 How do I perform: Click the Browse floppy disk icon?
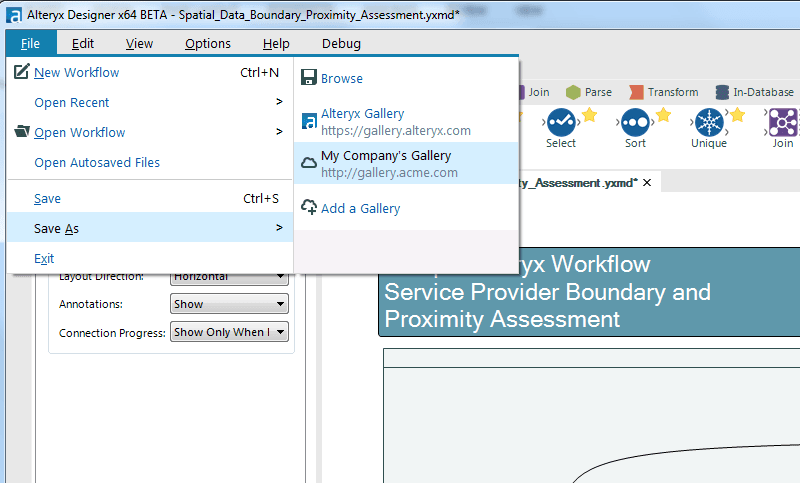(x=309, y=78)
